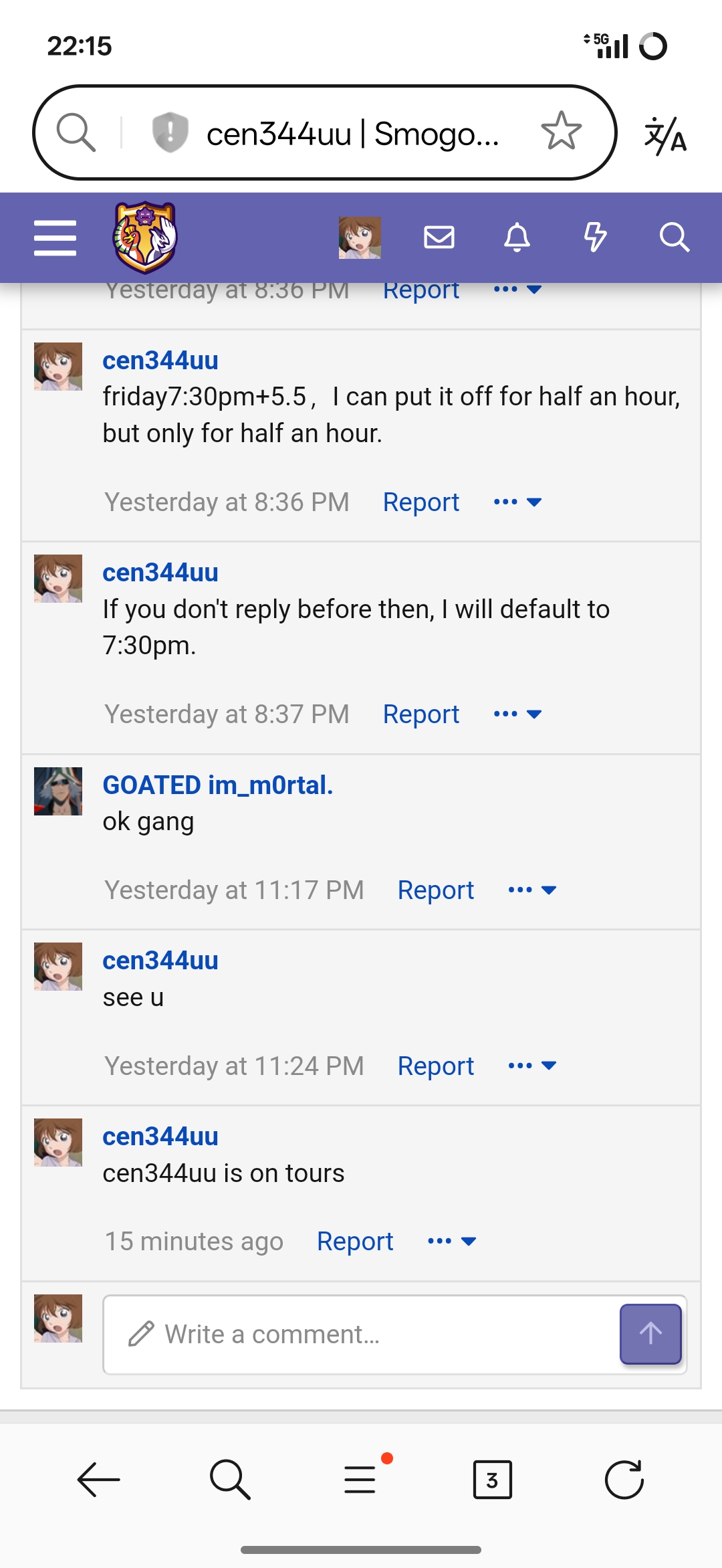Expand options for the 8:37 PM comment
The image size is (722, 1568).
click(517, 714)
